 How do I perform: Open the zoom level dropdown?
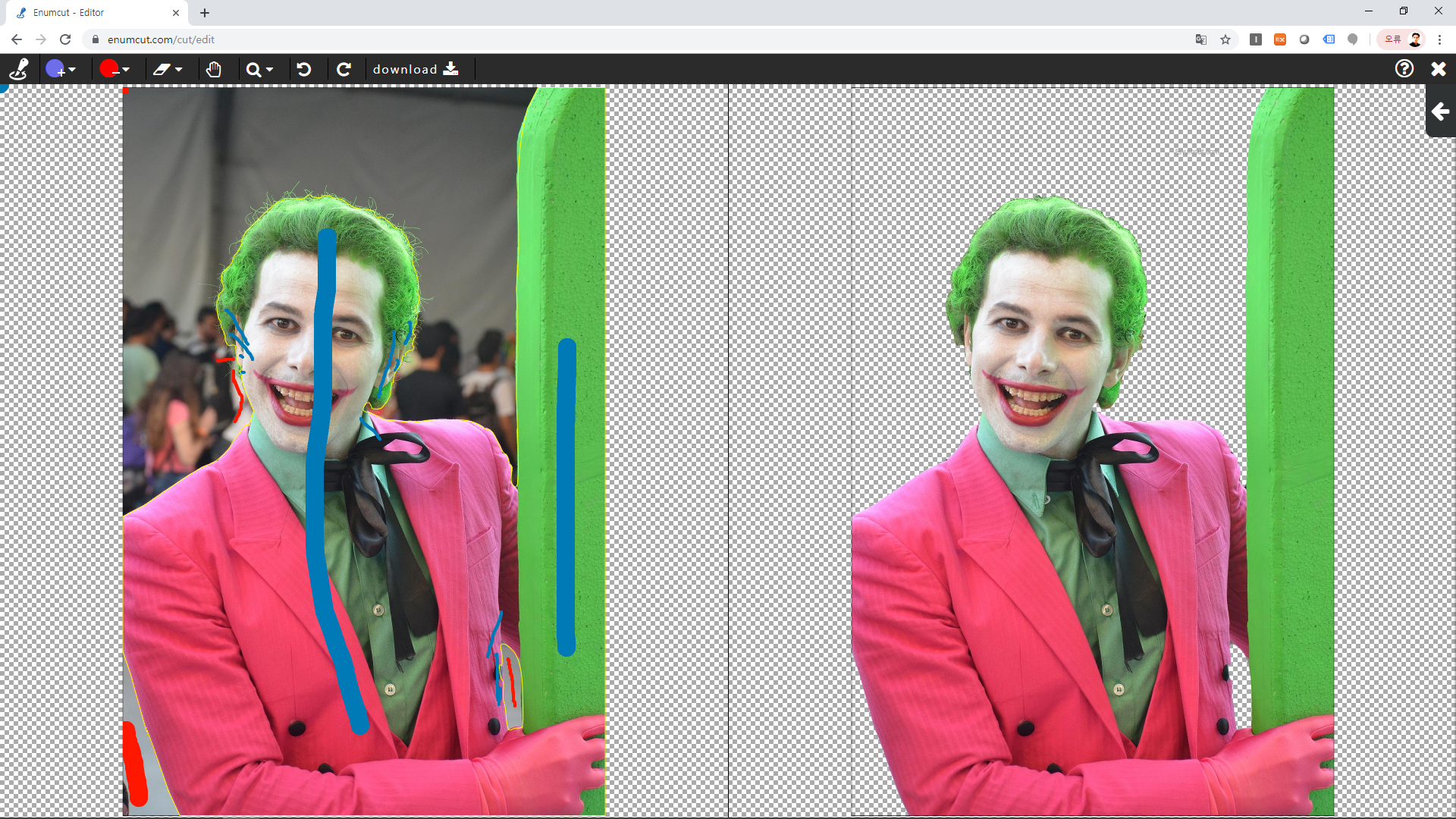pyautogui.click(x=269, y=70)
